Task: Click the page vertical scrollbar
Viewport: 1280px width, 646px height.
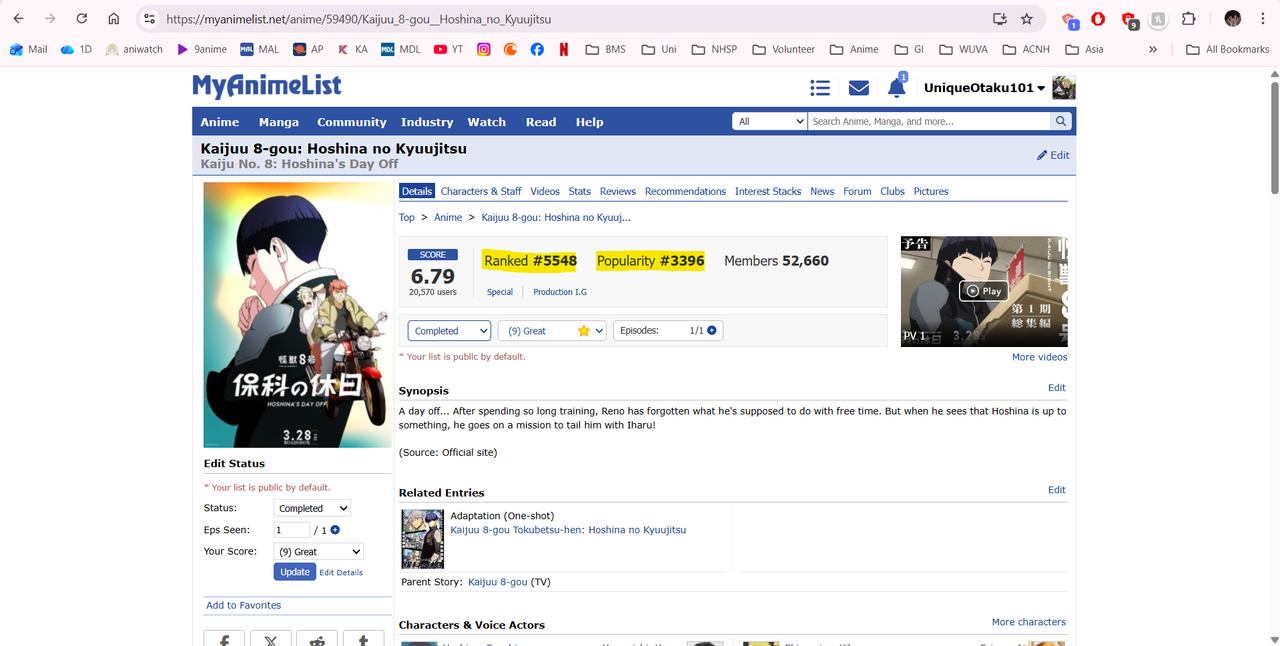Action: click(1274, 140)
